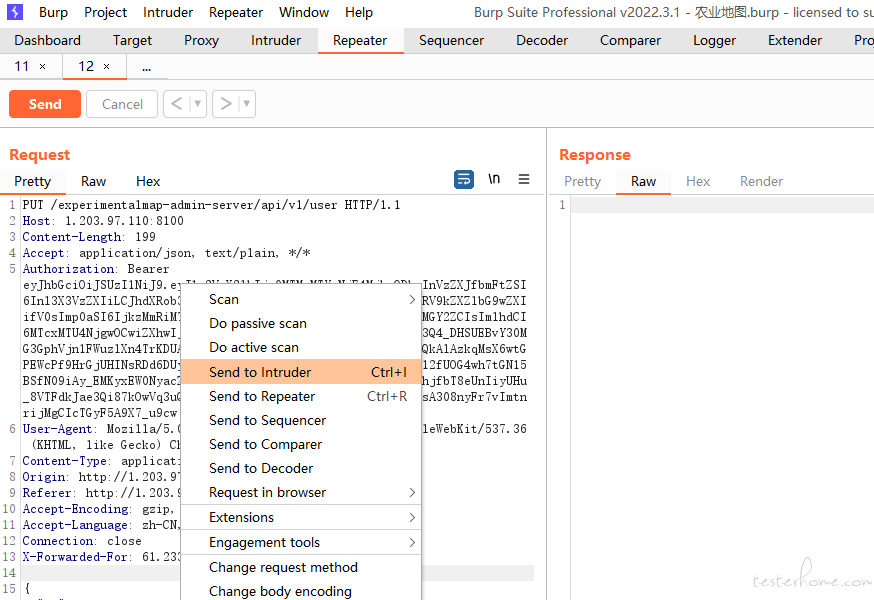Screen dimensions: 874x600
Task: Open the forward history dropdown arrow
Action: 246,104
